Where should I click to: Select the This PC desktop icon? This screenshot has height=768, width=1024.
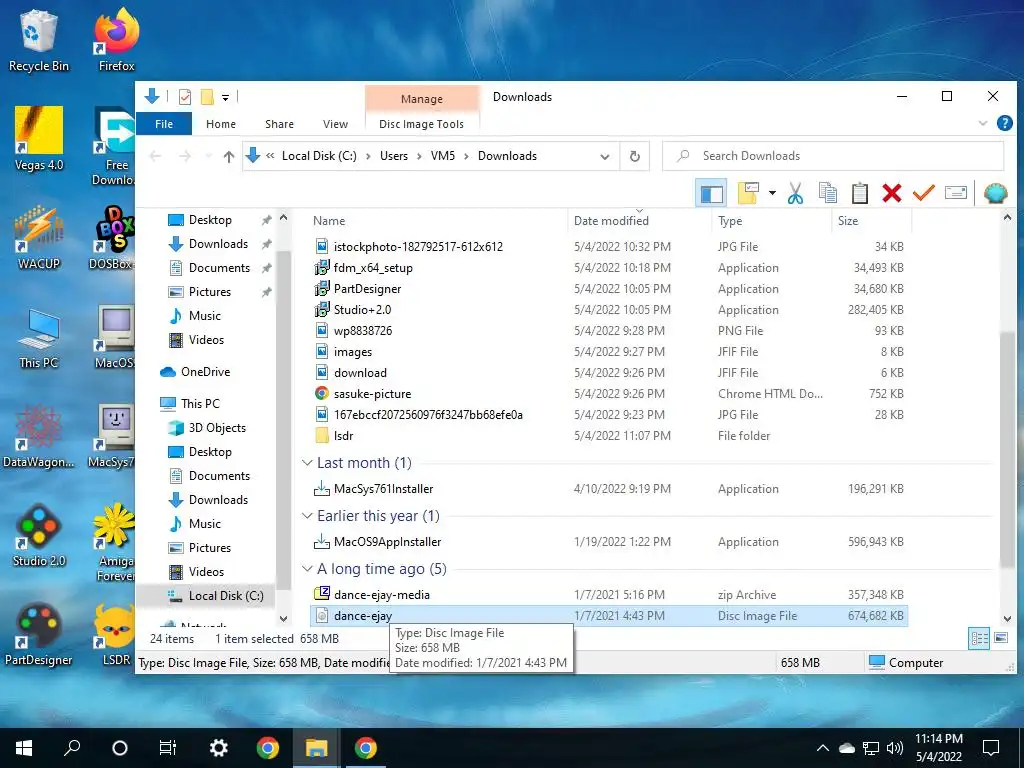tap(39, 338)
